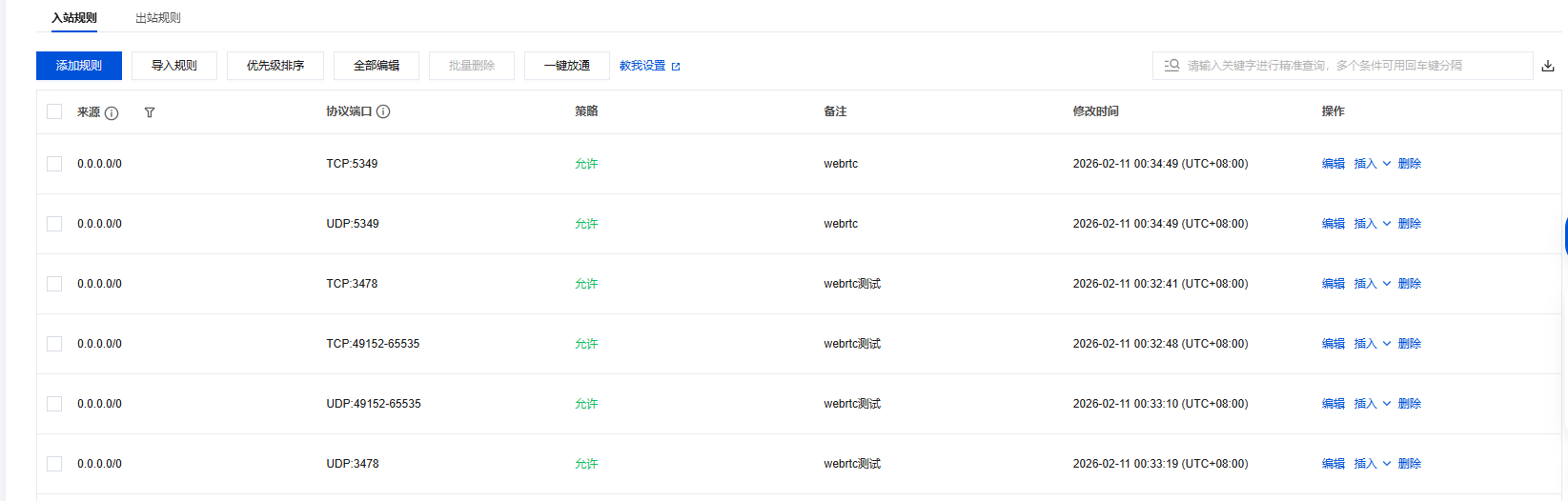Viewport: 1568px width, 501px height.
Task: Click the source filter funnel icon
Action: tap(150, 112)
